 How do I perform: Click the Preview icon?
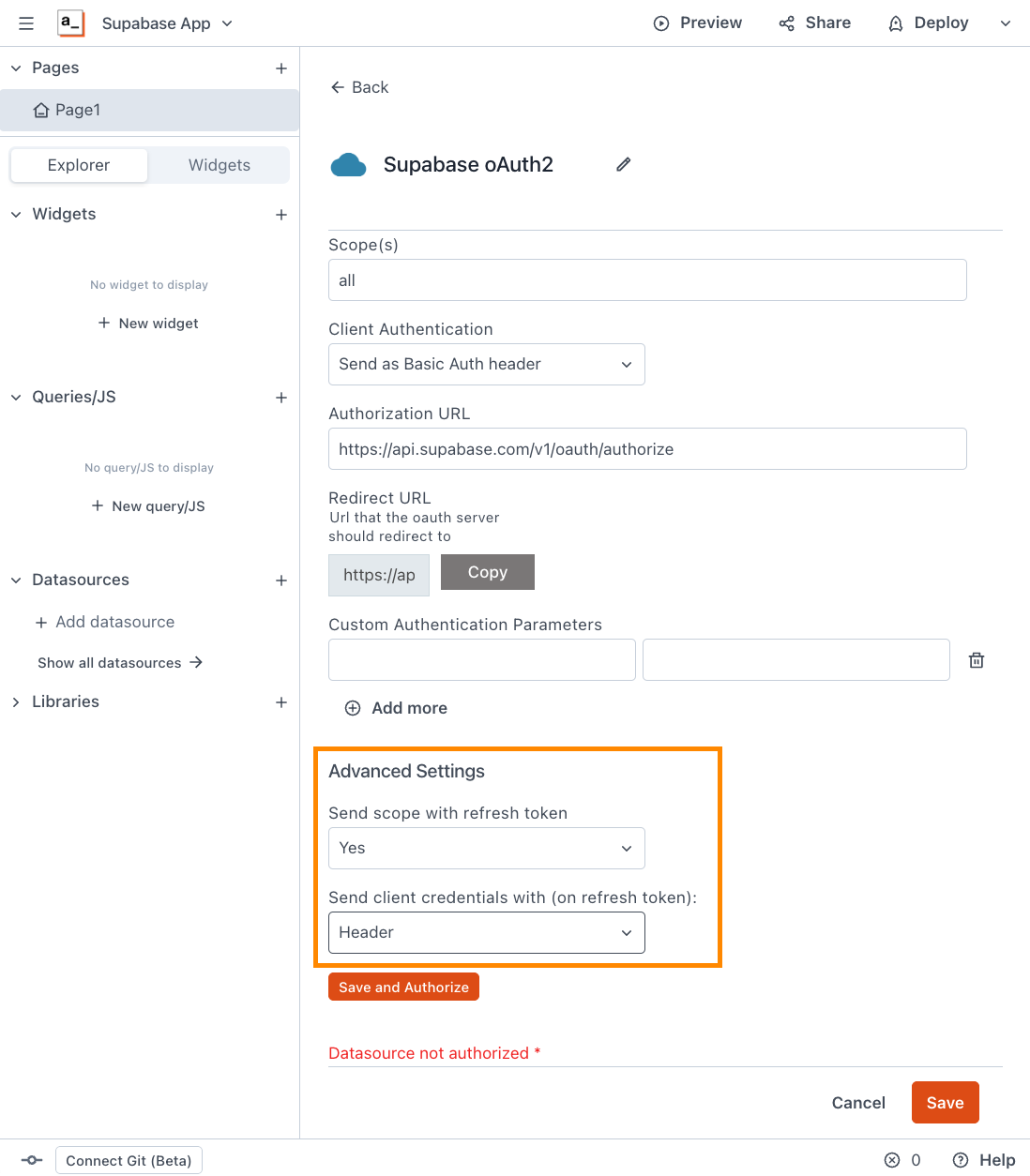pos(663,23)
